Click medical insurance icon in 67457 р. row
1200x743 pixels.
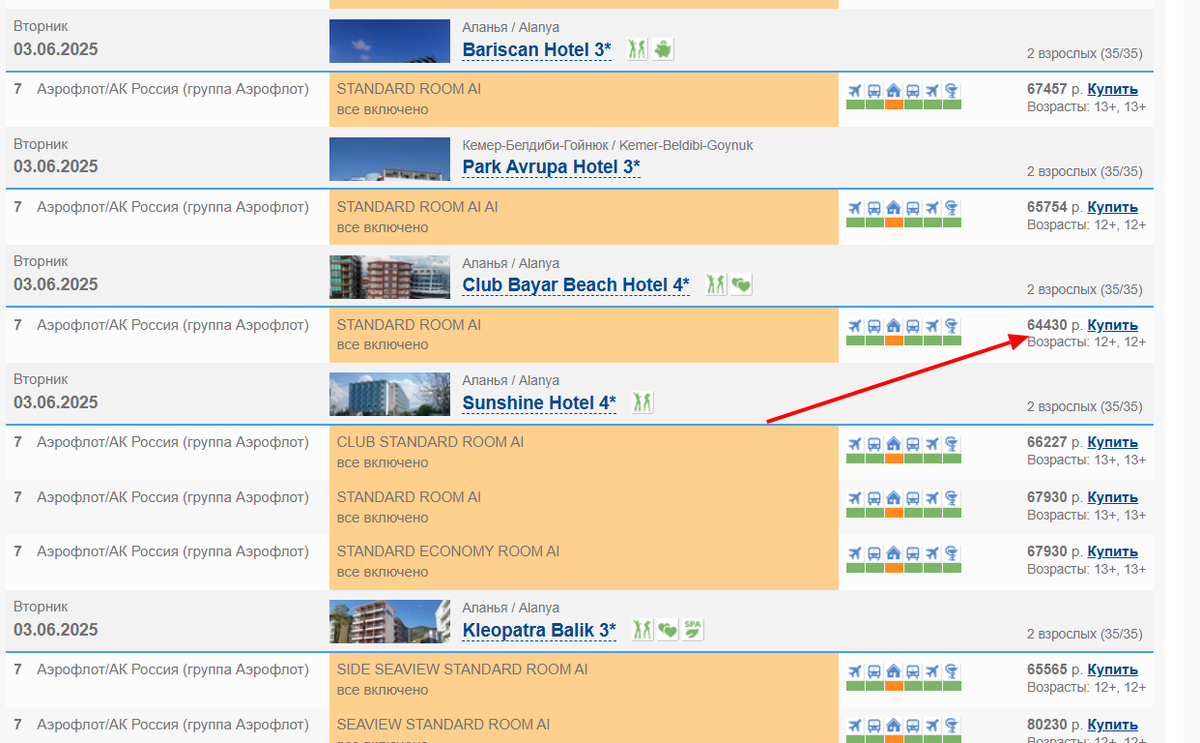point(952,92)
